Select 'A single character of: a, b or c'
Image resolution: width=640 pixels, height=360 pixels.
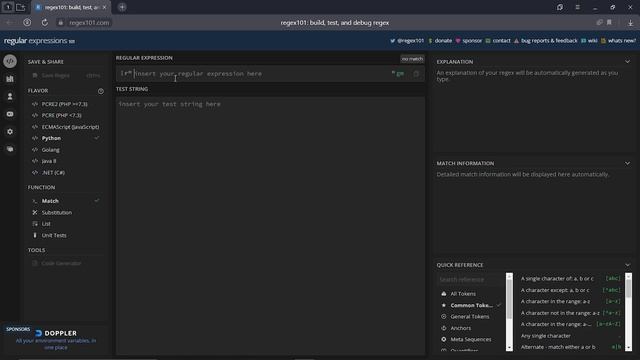[570, 278]
